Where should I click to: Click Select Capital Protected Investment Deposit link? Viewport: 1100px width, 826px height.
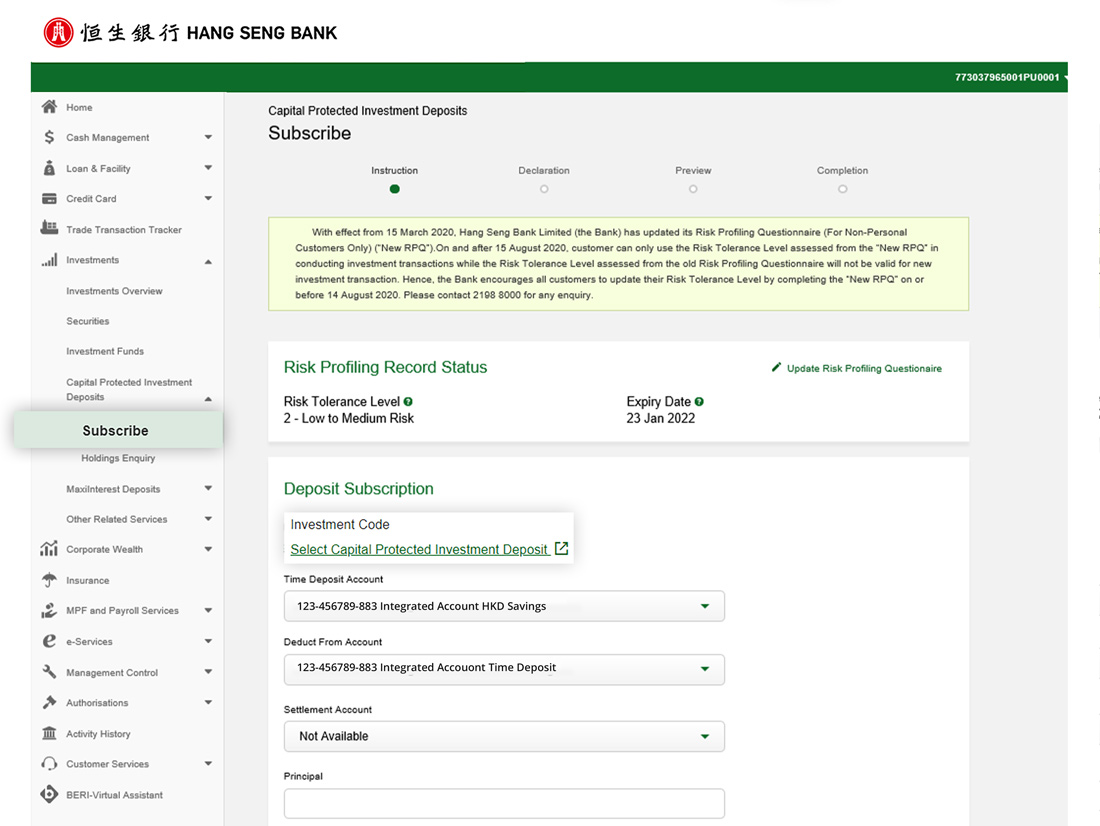pyautogui.click(x=419, y=549)
